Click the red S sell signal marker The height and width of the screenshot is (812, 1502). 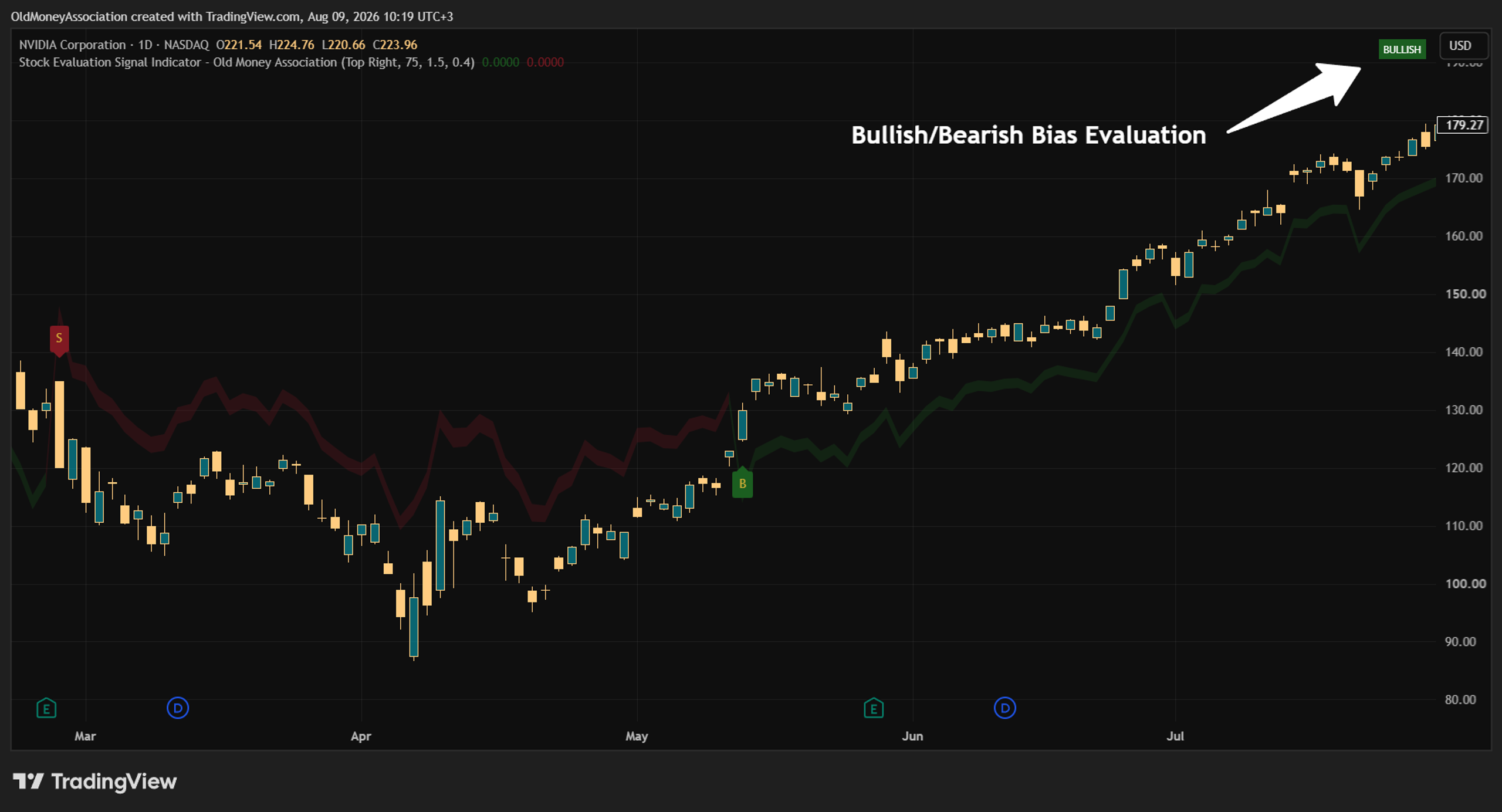(x=59, y=340)
